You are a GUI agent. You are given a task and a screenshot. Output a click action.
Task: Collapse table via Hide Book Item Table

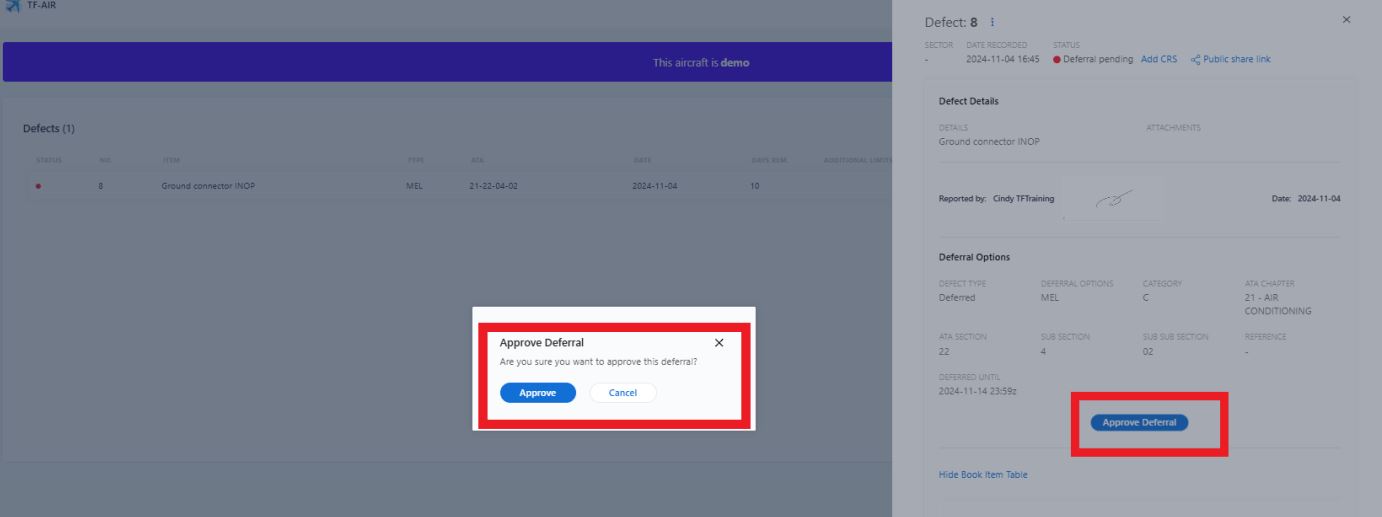click(983, 474)
